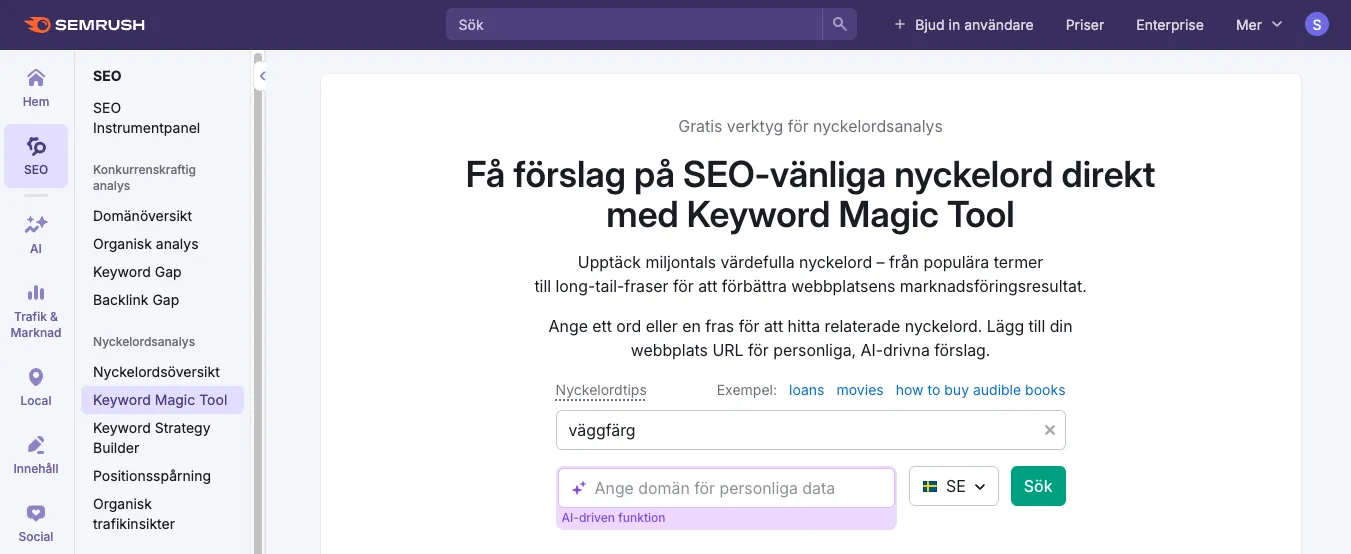Screen dimensions: 1351x554
Task: Open Backlink Gap
Action: (x=136, y=300)
